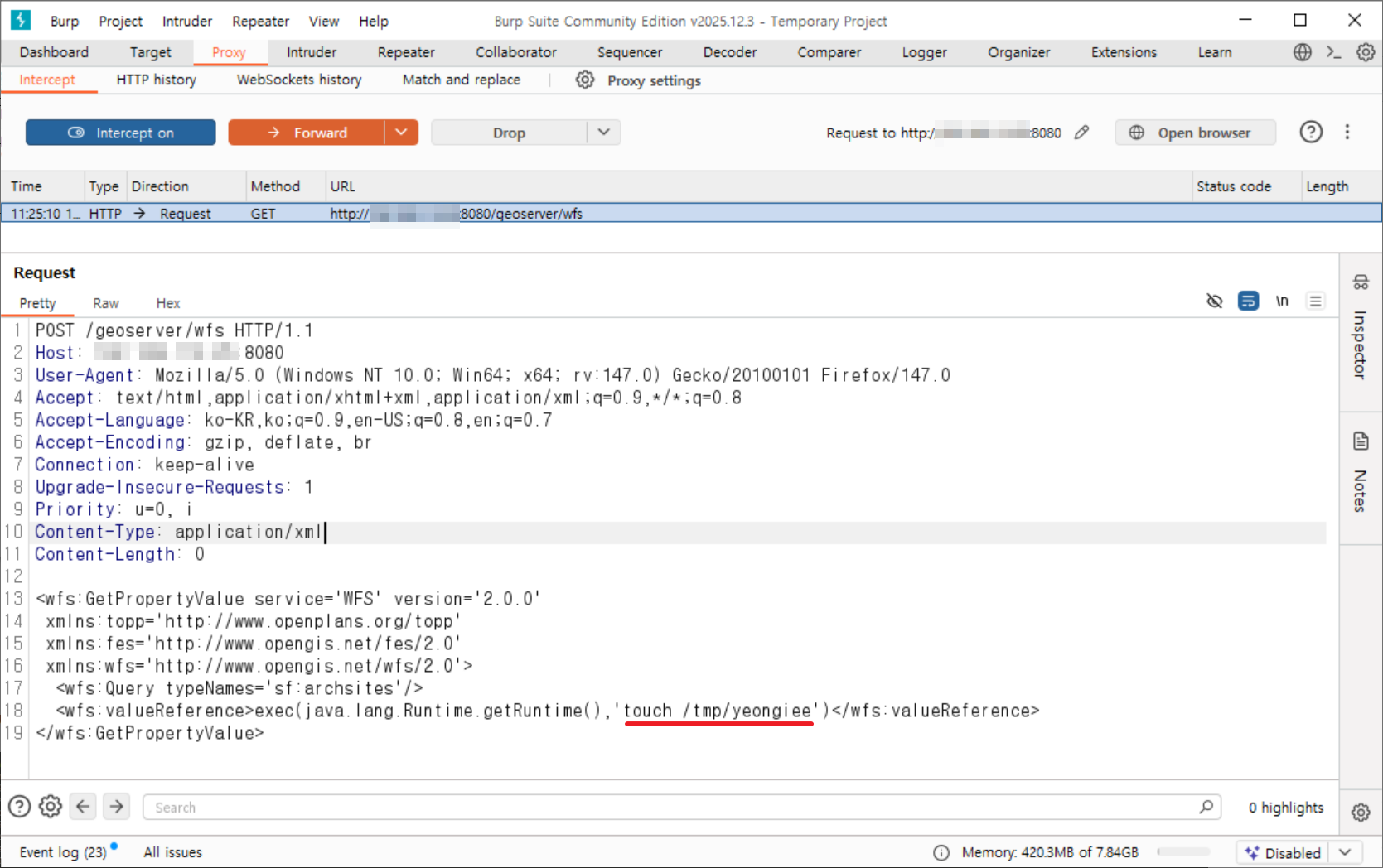The height and width of the screenshot is (868, 1383).
Task: Click memory info circle icon
Action: pyautogui.click(x=941, y=852)
